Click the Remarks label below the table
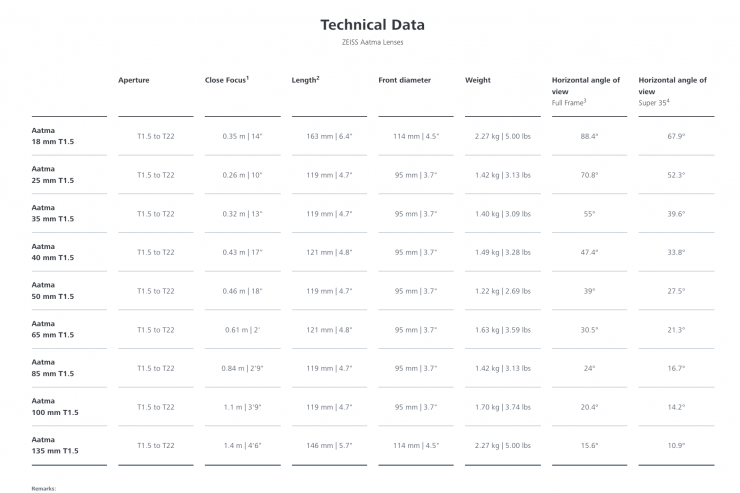Viewport: 740px width, 493px height. click(x=43, y=488)
